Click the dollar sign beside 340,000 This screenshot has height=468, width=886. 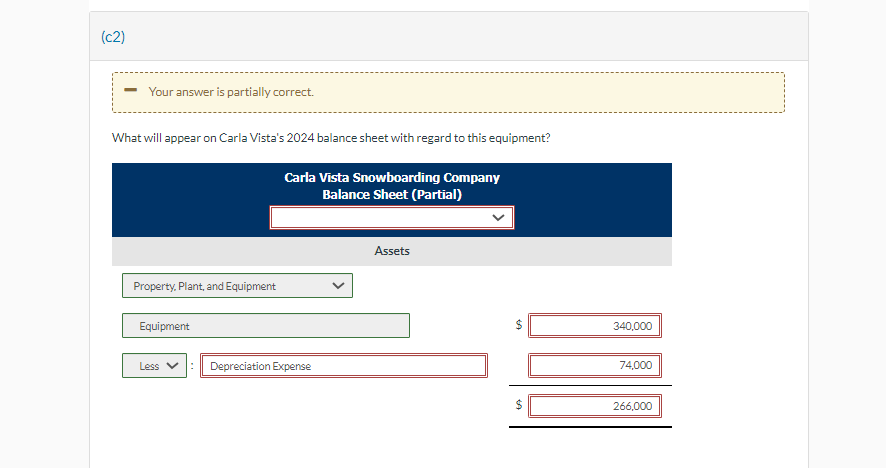coord(518,325)
